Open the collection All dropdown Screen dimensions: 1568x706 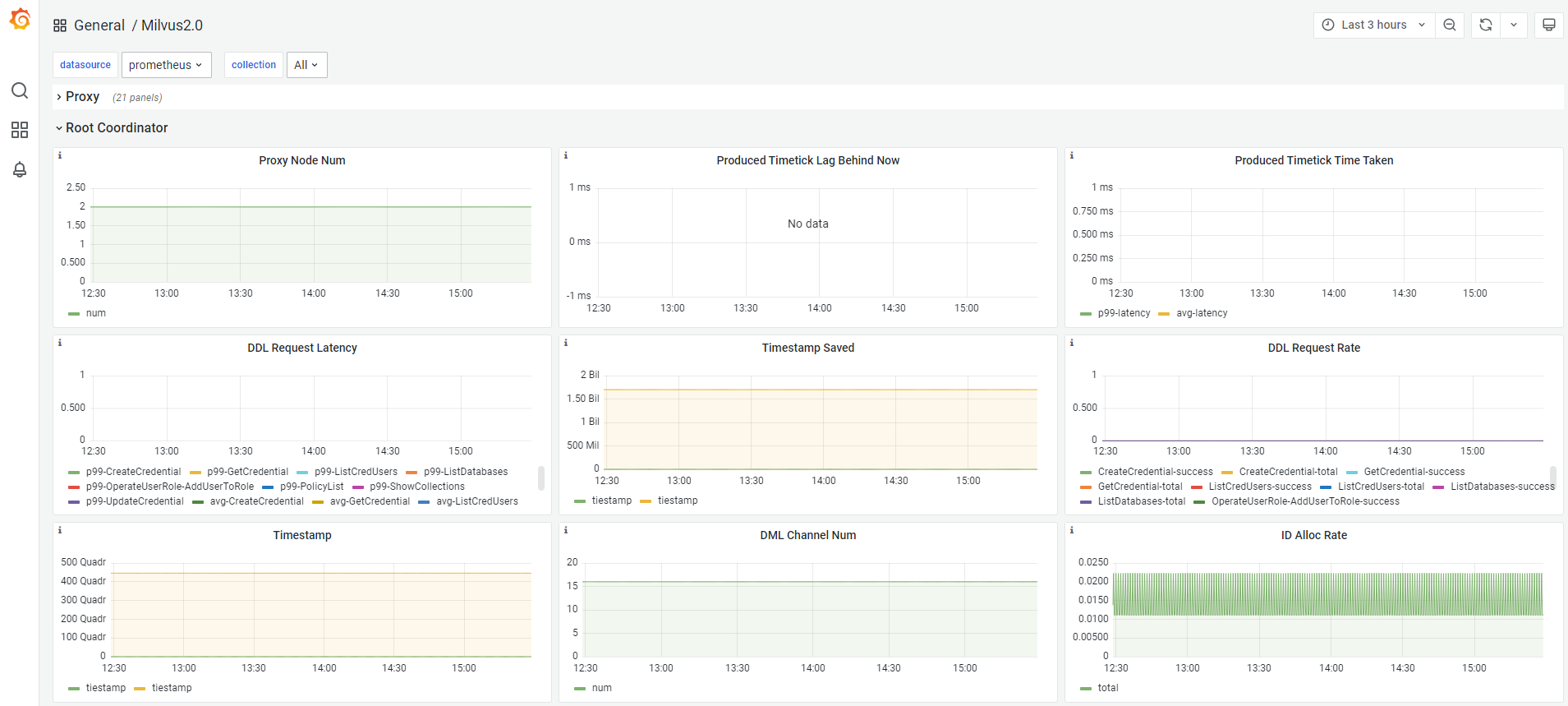tap(306, 65)
